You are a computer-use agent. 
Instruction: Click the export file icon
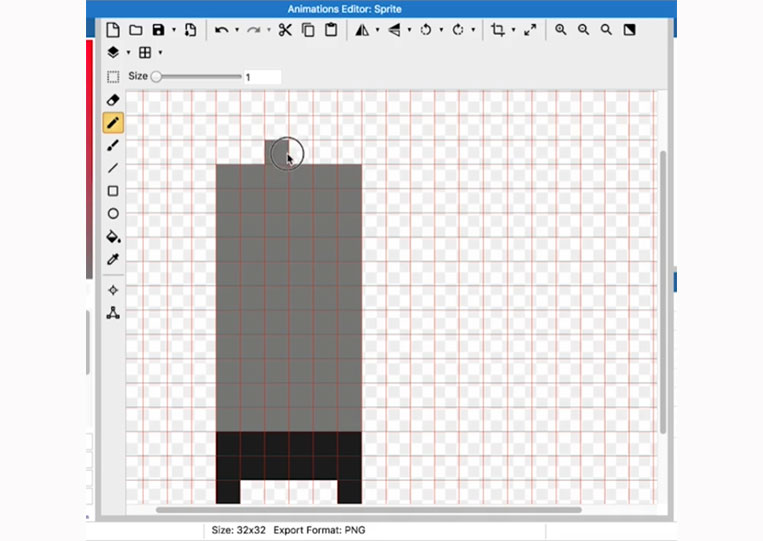[x=190, y=30]
